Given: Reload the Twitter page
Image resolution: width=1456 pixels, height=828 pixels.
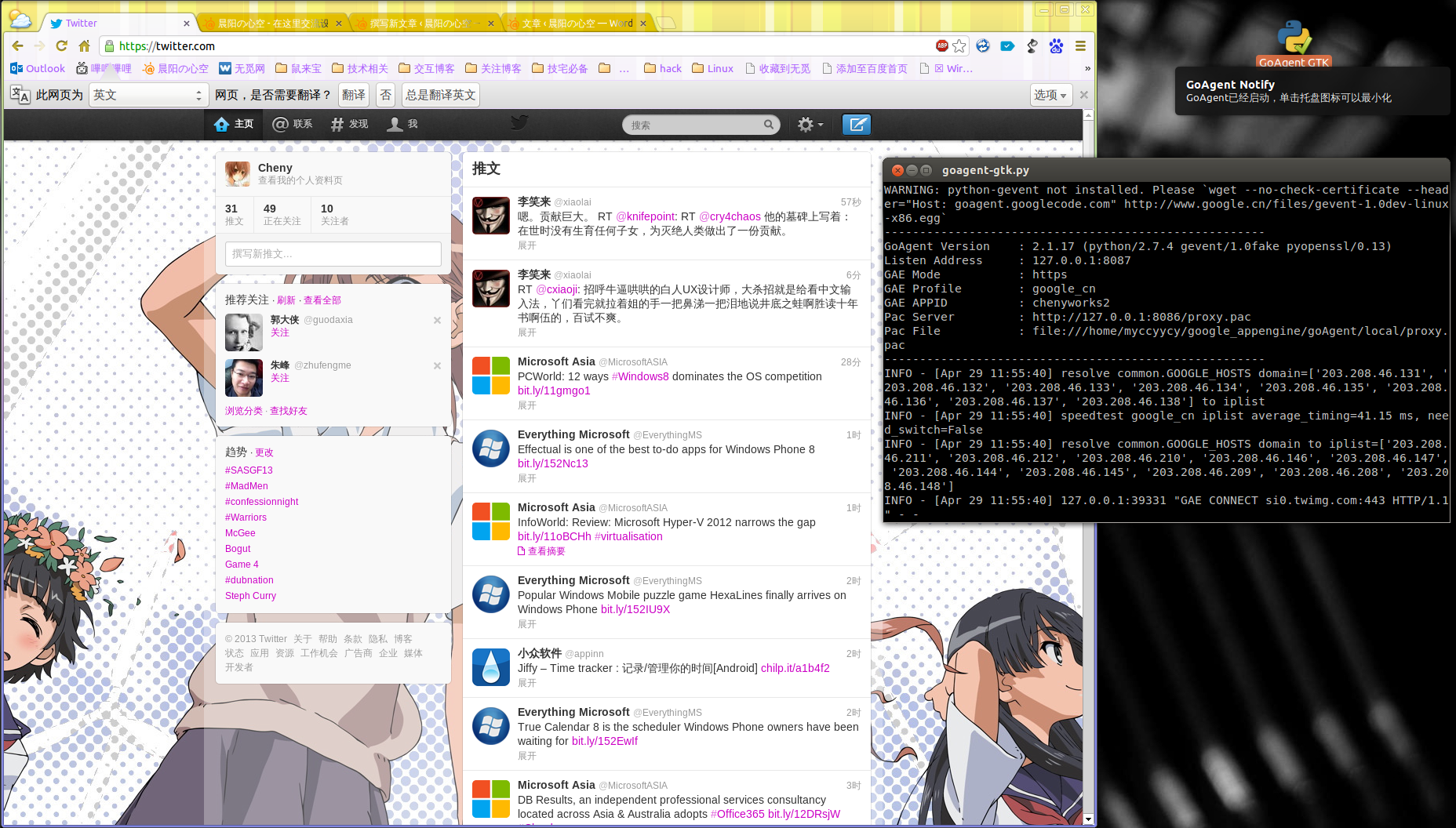Looking at the screenshot, I should (61, 46).
